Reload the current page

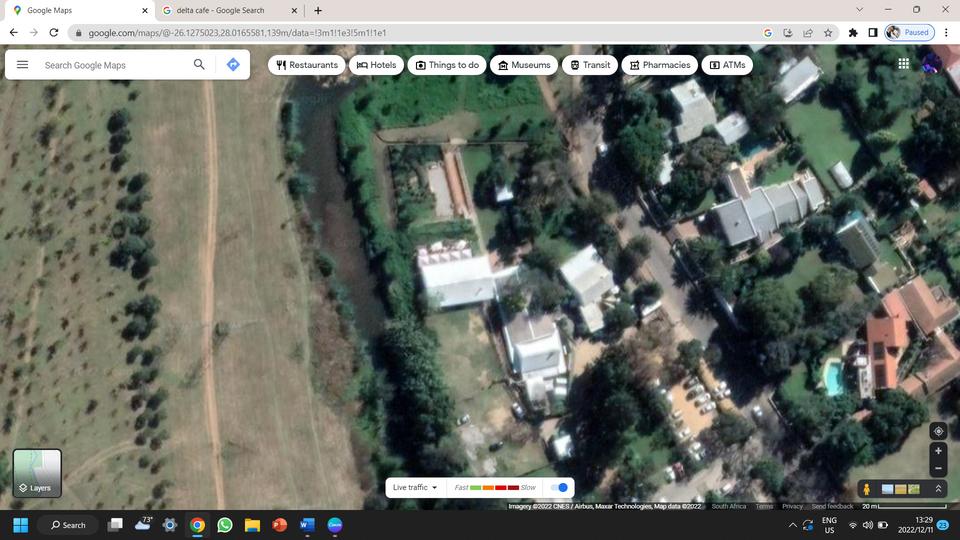click(x=54, y=32)
